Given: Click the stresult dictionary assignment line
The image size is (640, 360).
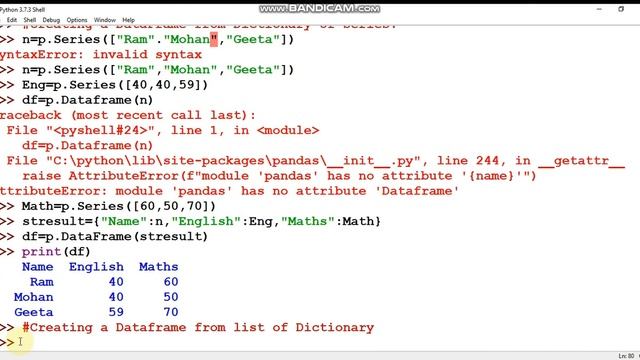Looking at the screenshot, I should point(202,221).
